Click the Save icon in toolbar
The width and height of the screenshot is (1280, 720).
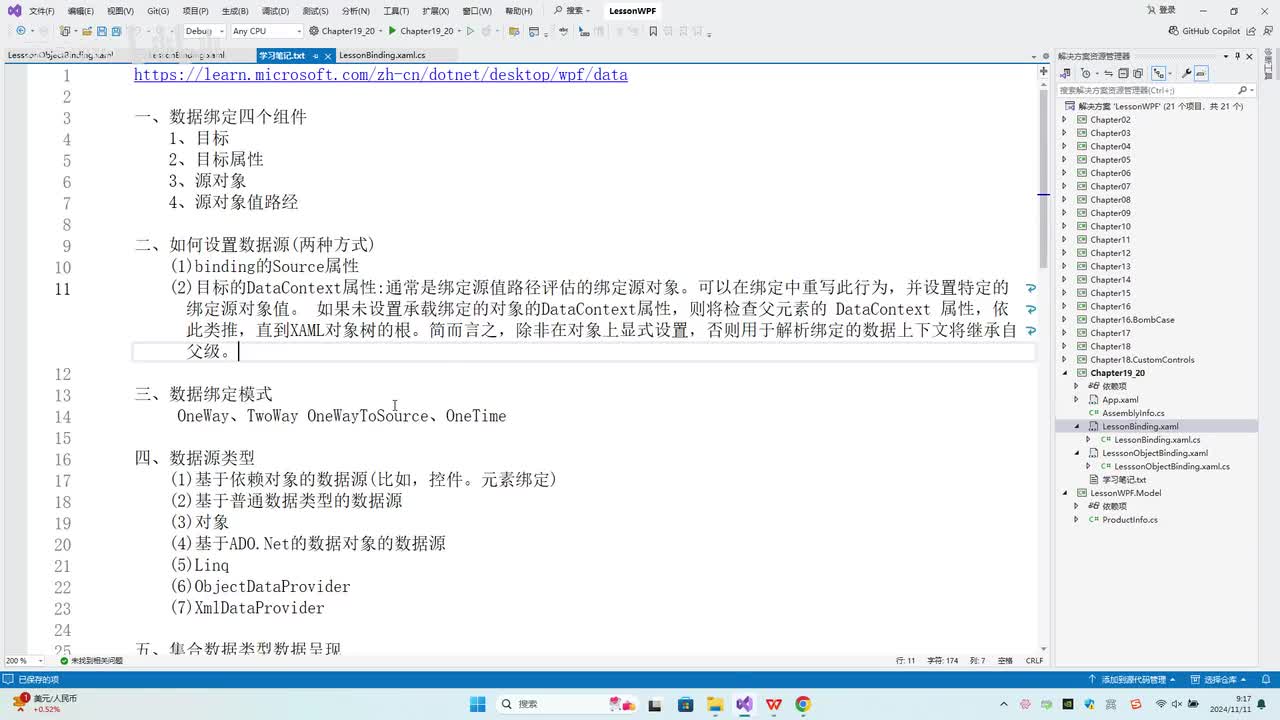tap(101, 31)
